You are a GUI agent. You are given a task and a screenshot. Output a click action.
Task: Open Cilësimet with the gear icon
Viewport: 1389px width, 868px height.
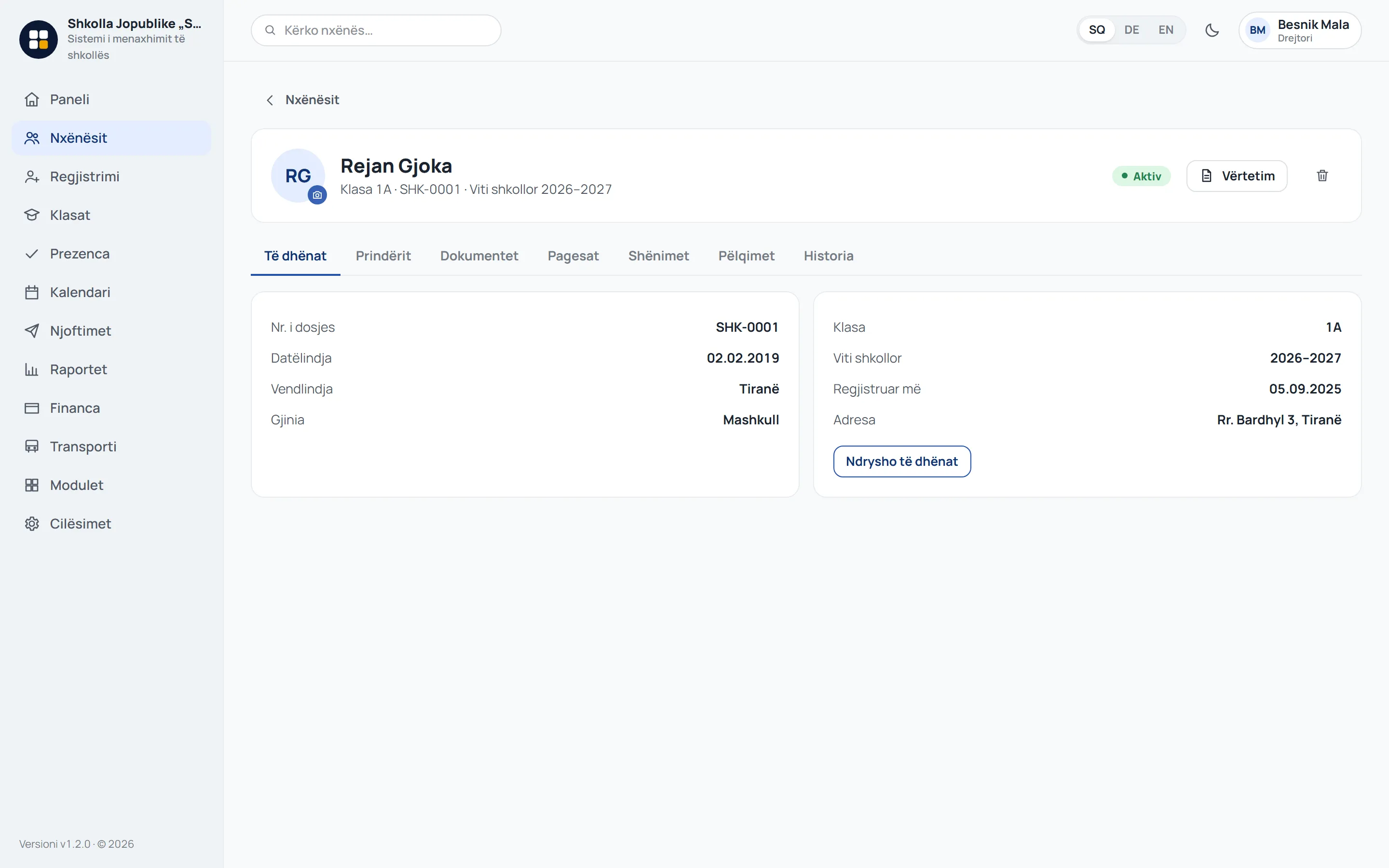click(x=31, y=524)
